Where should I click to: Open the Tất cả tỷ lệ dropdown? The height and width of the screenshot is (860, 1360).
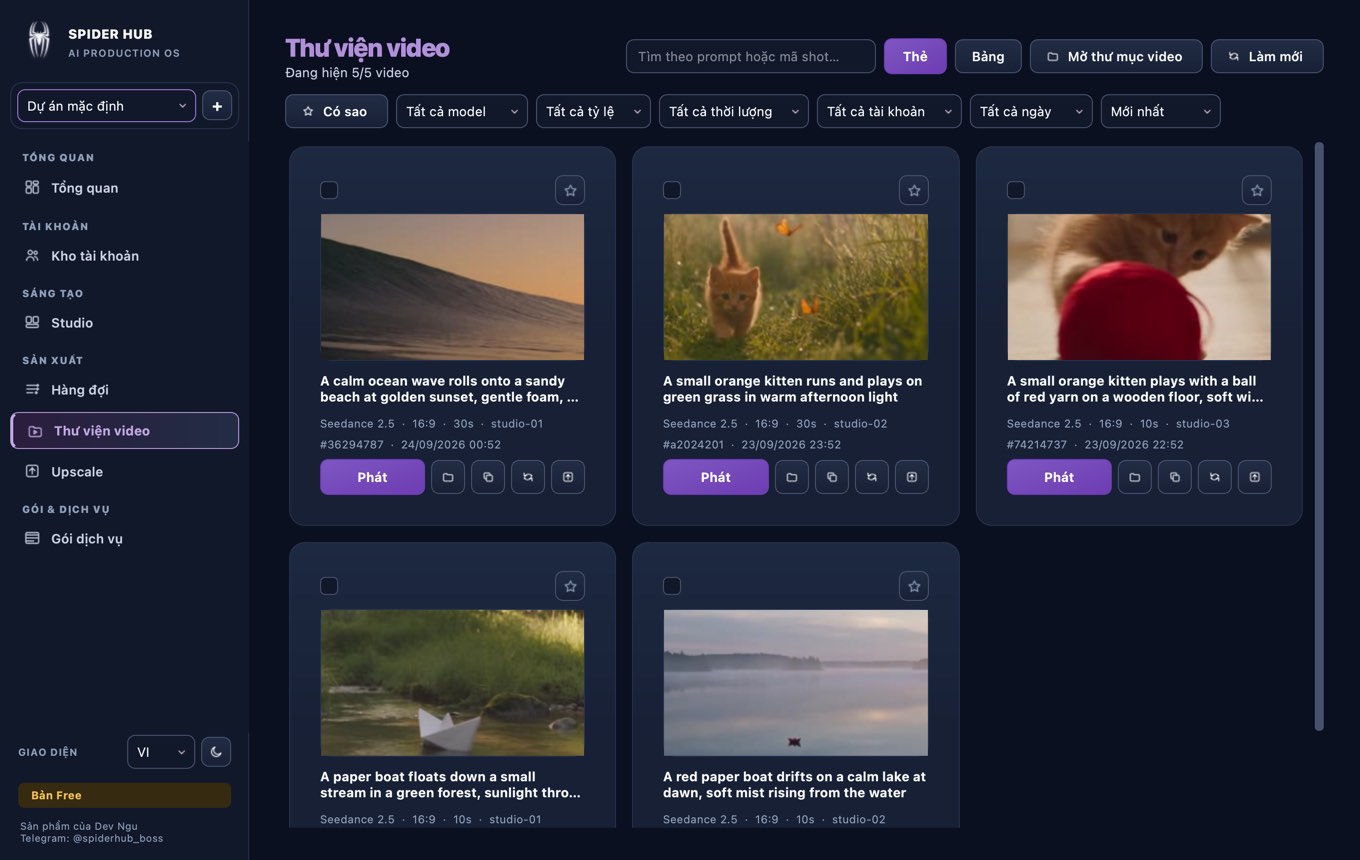(593, 112)
